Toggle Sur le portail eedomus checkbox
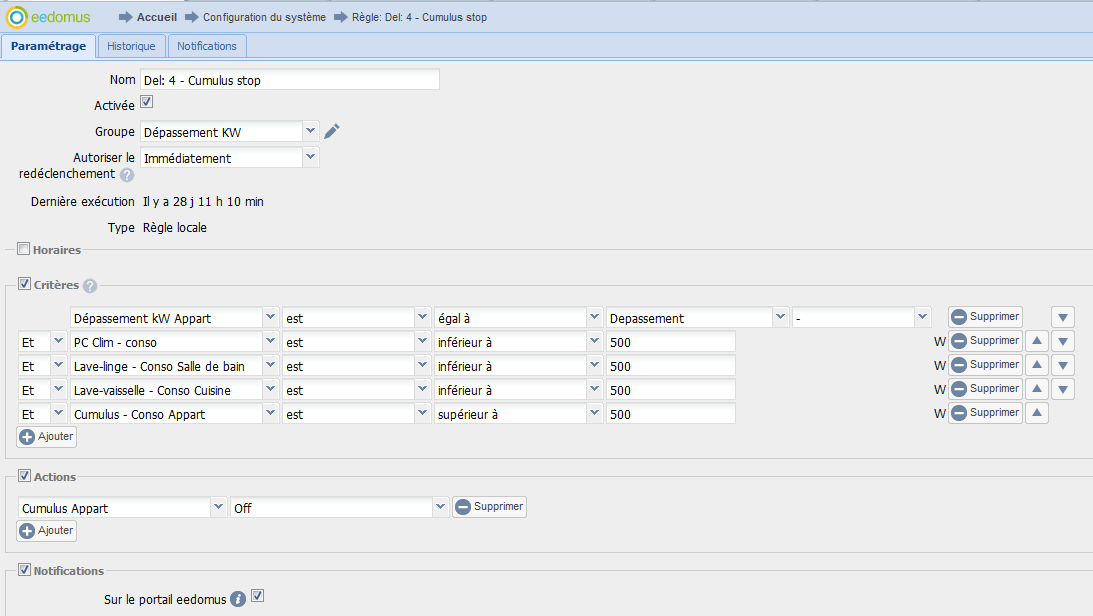This screenshot has width=1093, height=616. (x=258, y=597)
